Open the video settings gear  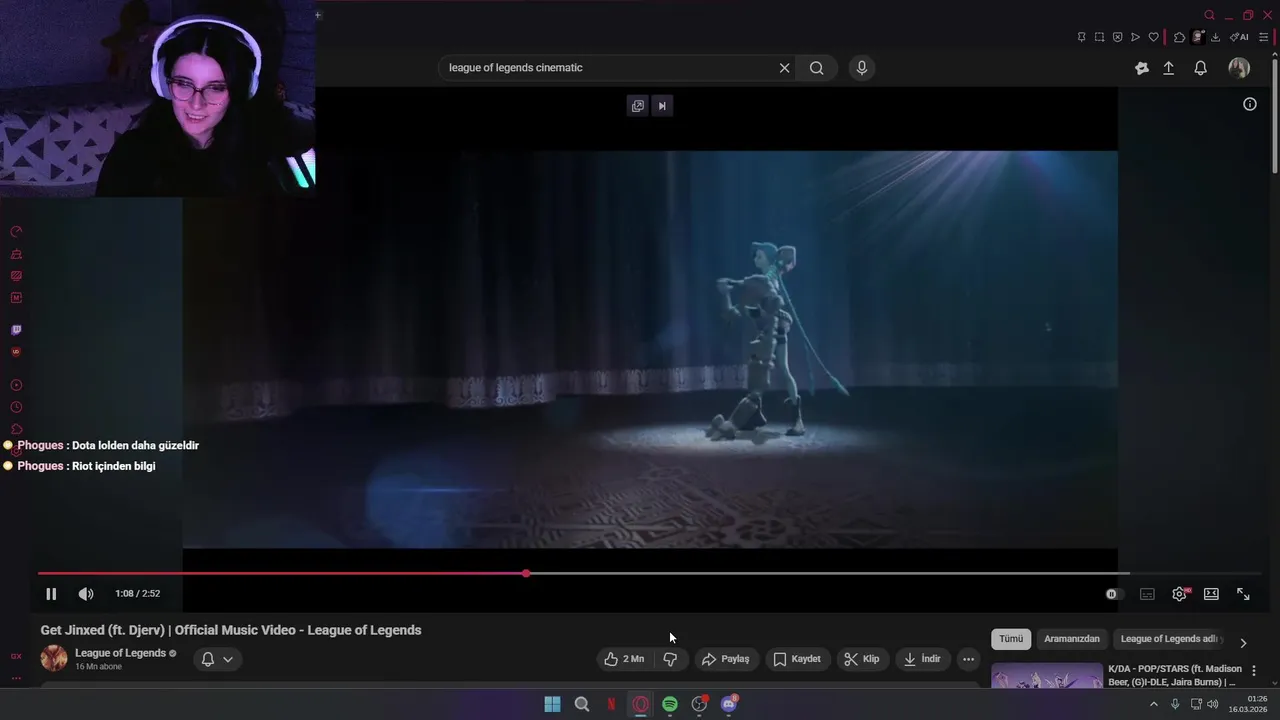click(1179, 594)
